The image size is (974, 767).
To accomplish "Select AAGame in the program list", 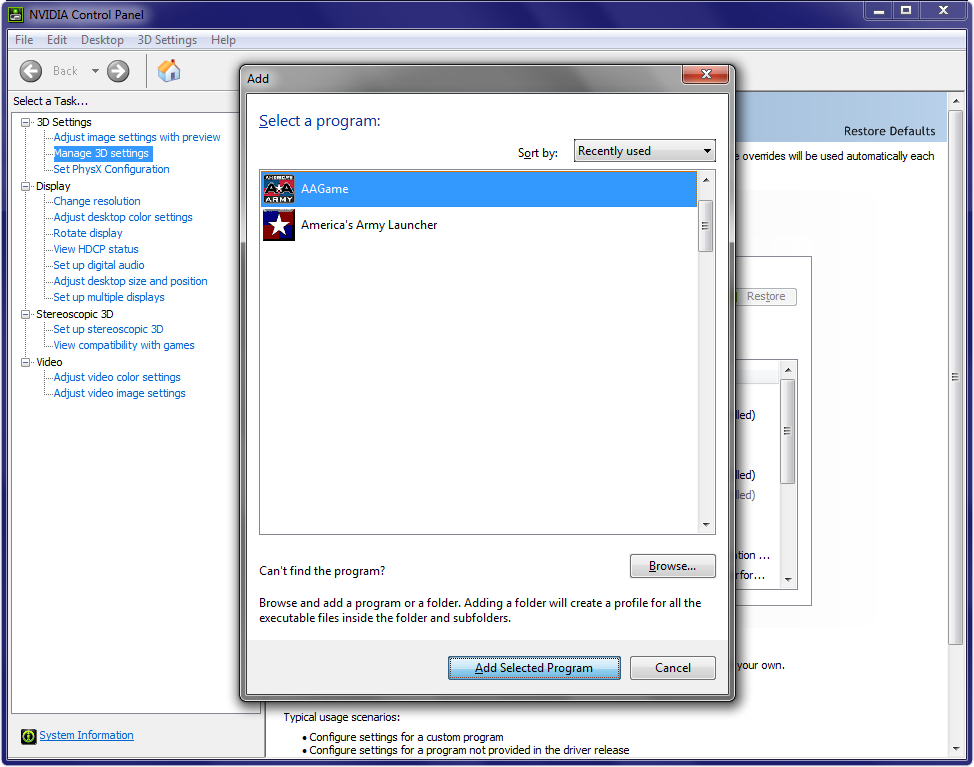I will click(479, 189).
